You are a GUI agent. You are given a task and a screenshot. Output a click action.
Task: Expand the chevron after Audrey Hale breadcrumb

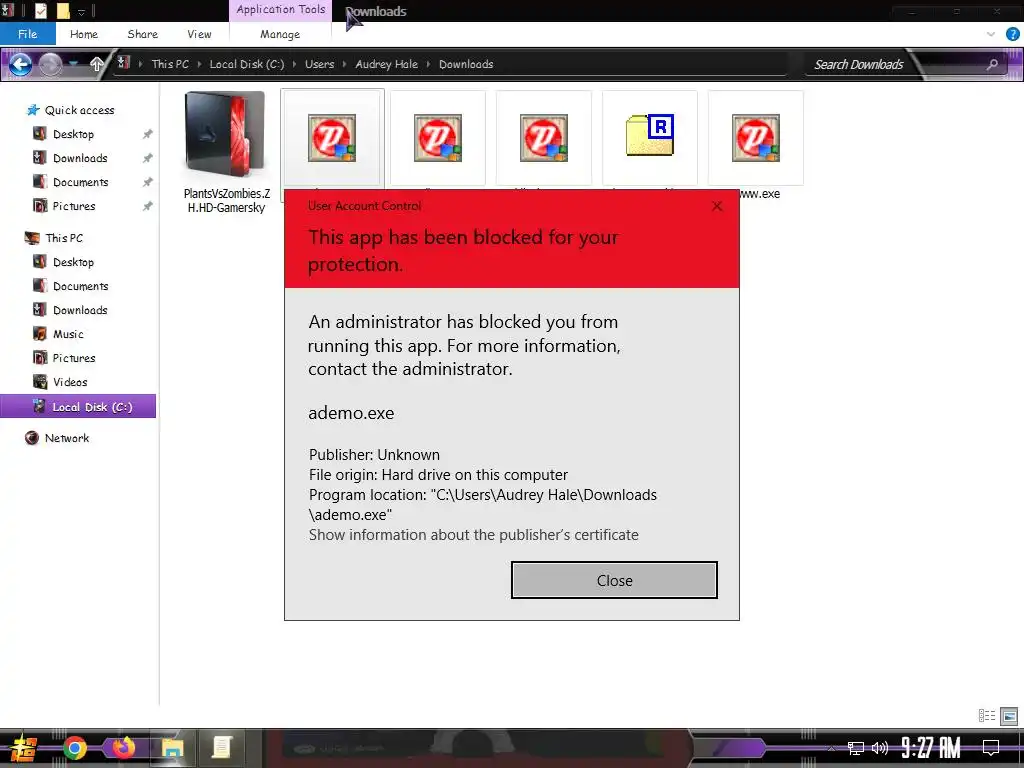coord(428,64)
